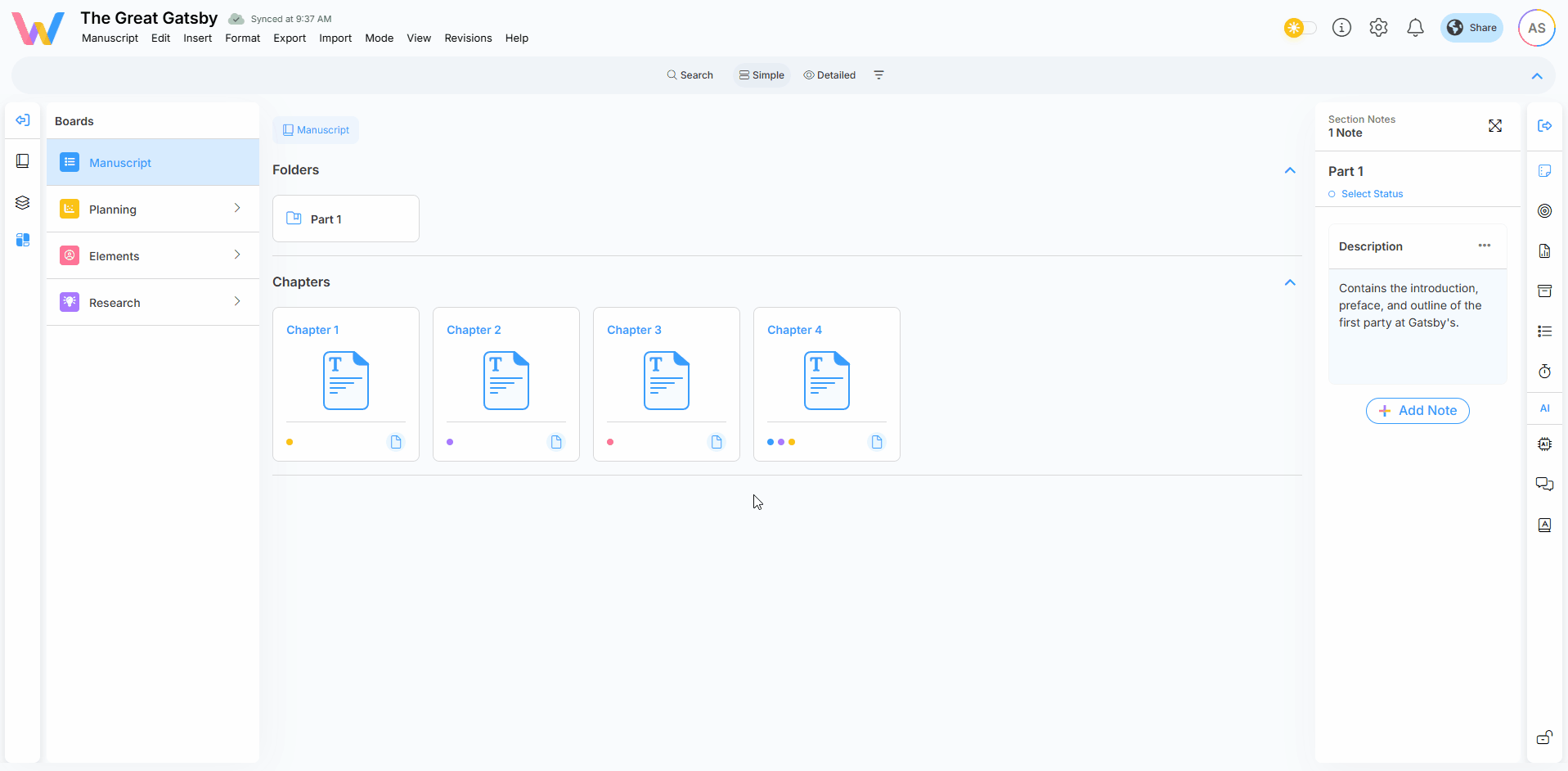This screenshot has width=1568, height=771.
Task: Collapse the Folders section
Action: coord(1290,170)
